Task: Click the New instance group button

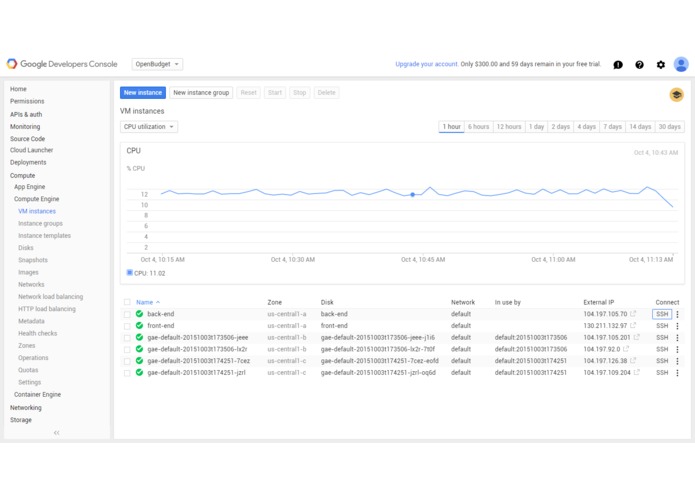Action: click(201, 93)
